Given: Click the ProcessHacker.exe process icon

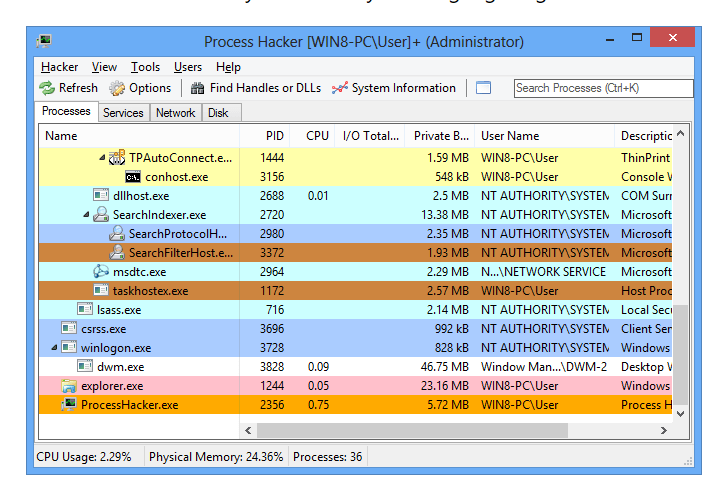Looking at the screenshot, I should (69, 404).
